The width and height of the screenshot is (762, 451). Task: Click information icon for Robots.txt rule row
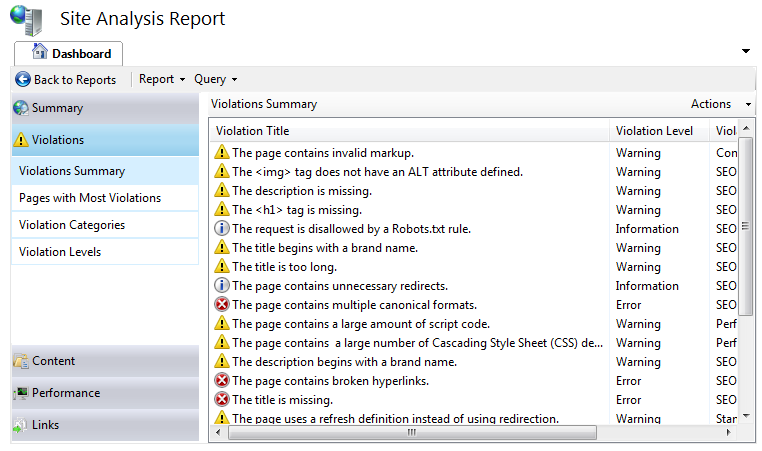(x=222, y=228)
